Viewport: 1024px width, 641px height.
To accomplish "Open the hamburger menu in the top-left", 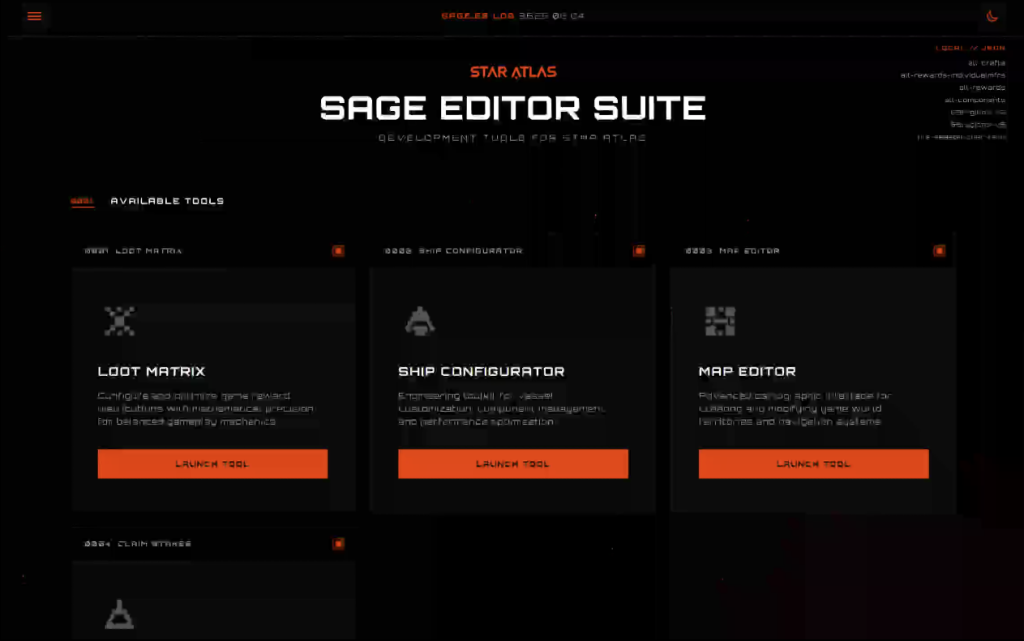I will point(35,16).
